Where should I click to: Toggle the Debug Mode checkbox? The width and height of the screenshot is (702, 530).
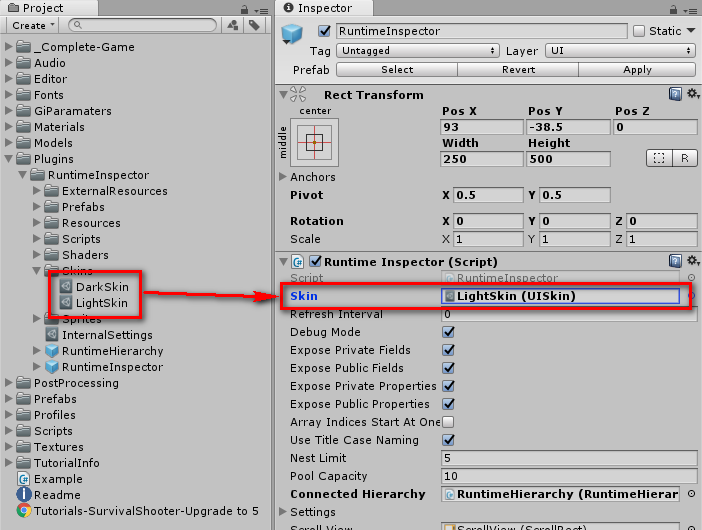click(448, 332)
